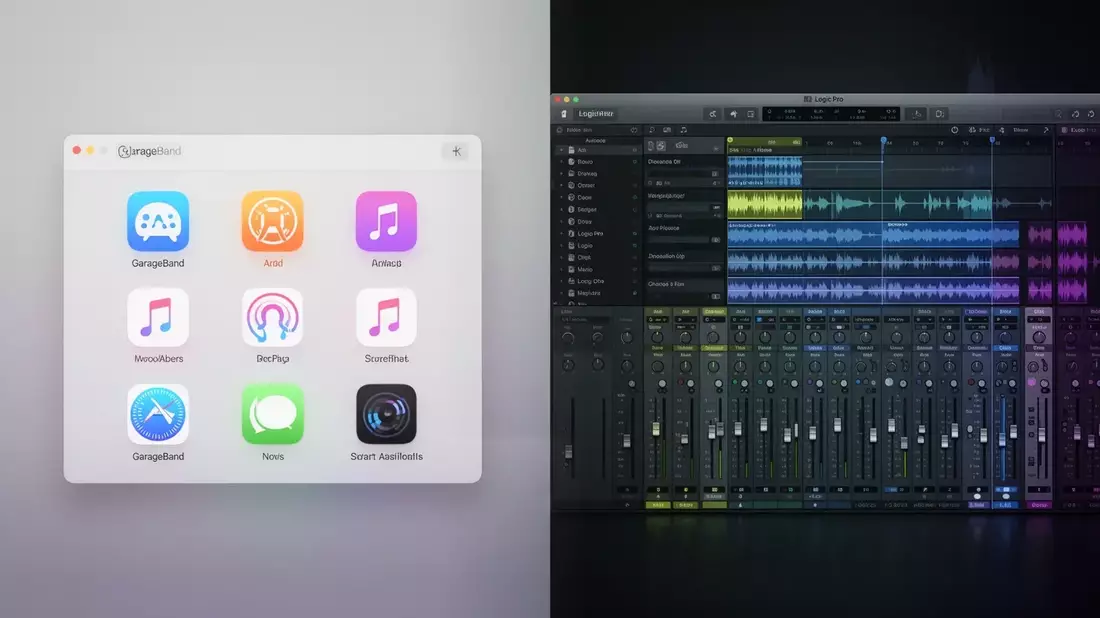The height and width of the screenshot is (618, 1100).
Task: Toggle the switch under Cheeanoa Ott in inspector
Action: pos(715,173)
